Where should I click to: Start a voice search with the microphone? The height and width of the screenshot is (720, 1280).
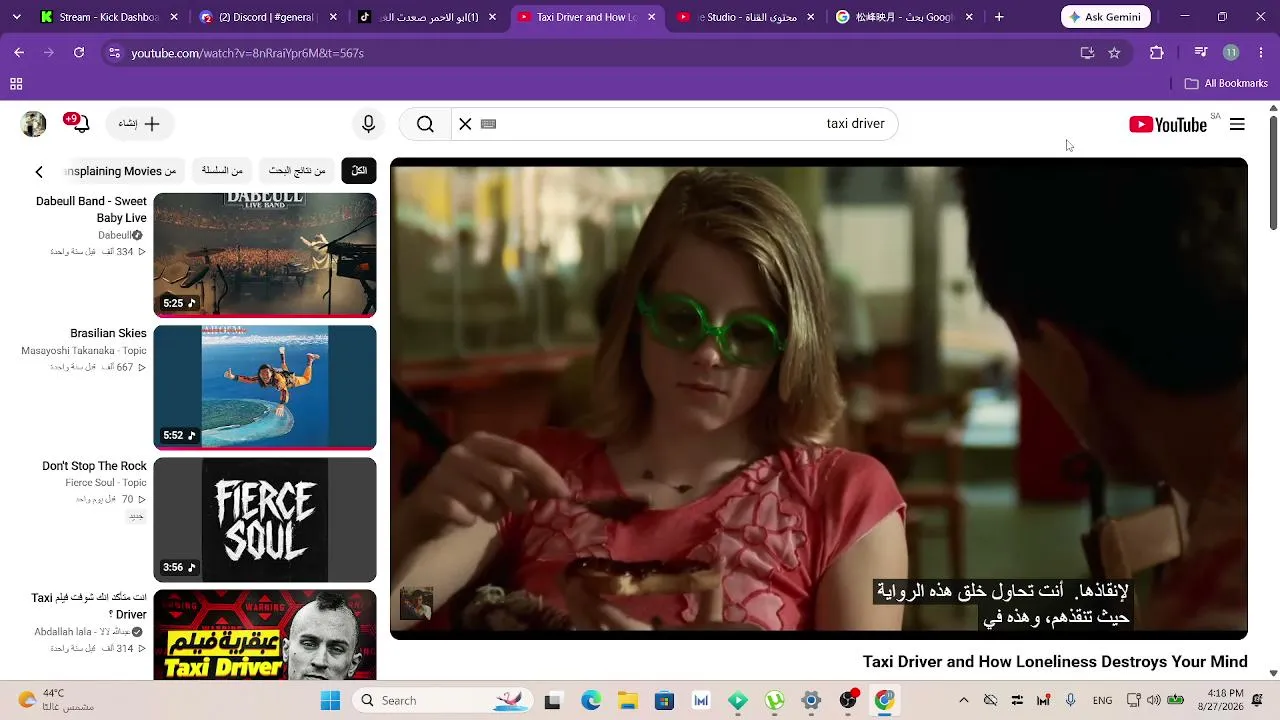(x=369, y=124)
